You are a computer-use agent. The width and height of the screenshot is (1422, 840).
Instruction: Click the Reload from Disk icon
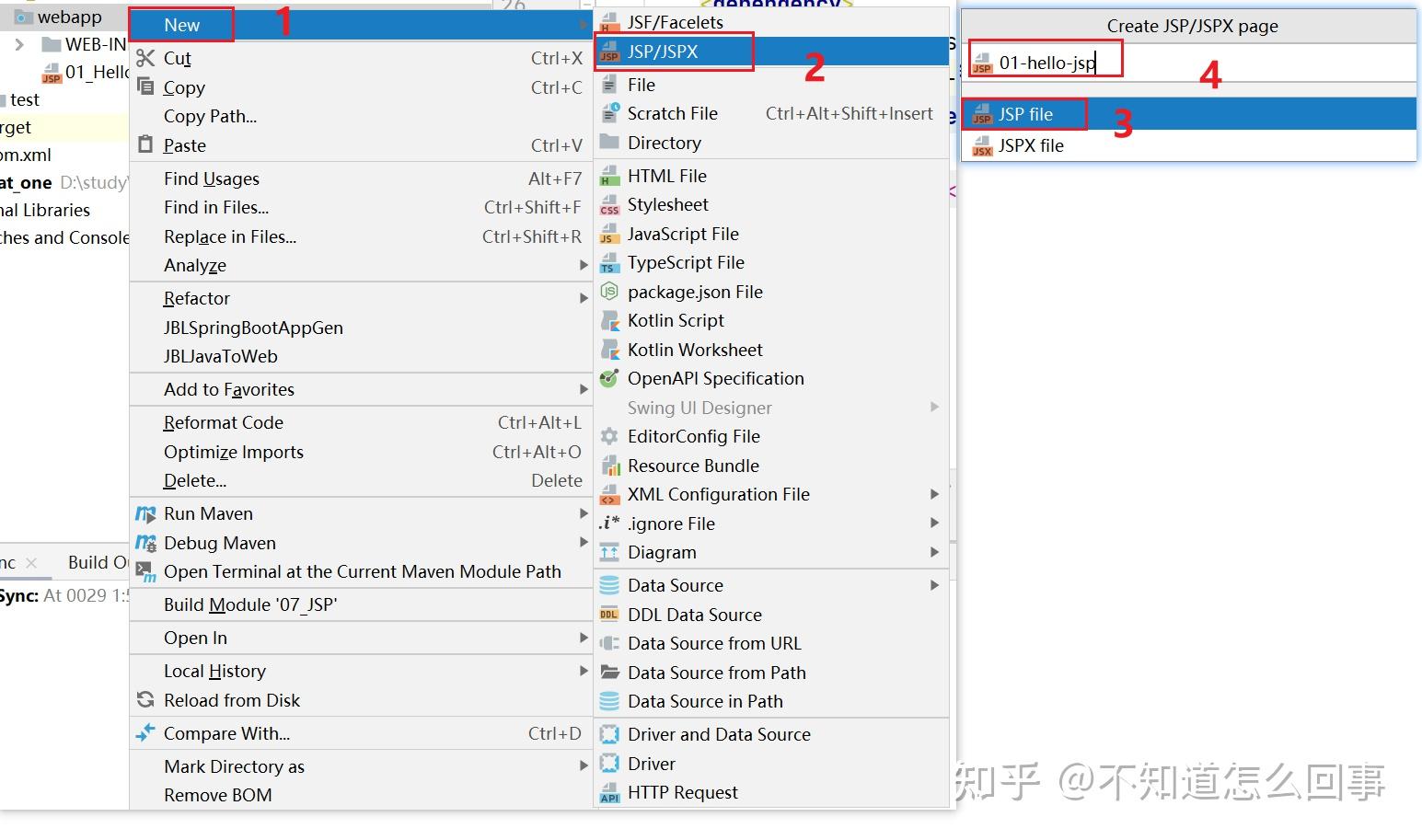(x=145, y=700)
